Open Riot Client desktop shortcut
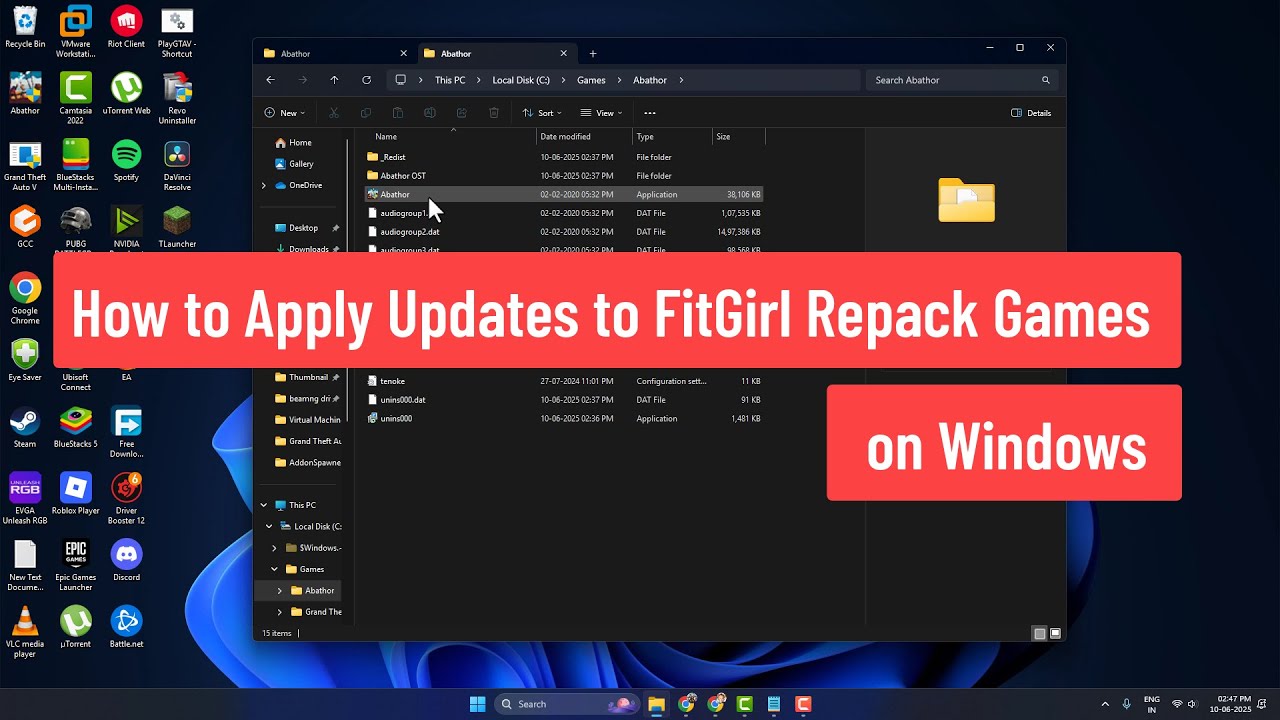This screenshot has width=1280, height=720. (126, 27)
